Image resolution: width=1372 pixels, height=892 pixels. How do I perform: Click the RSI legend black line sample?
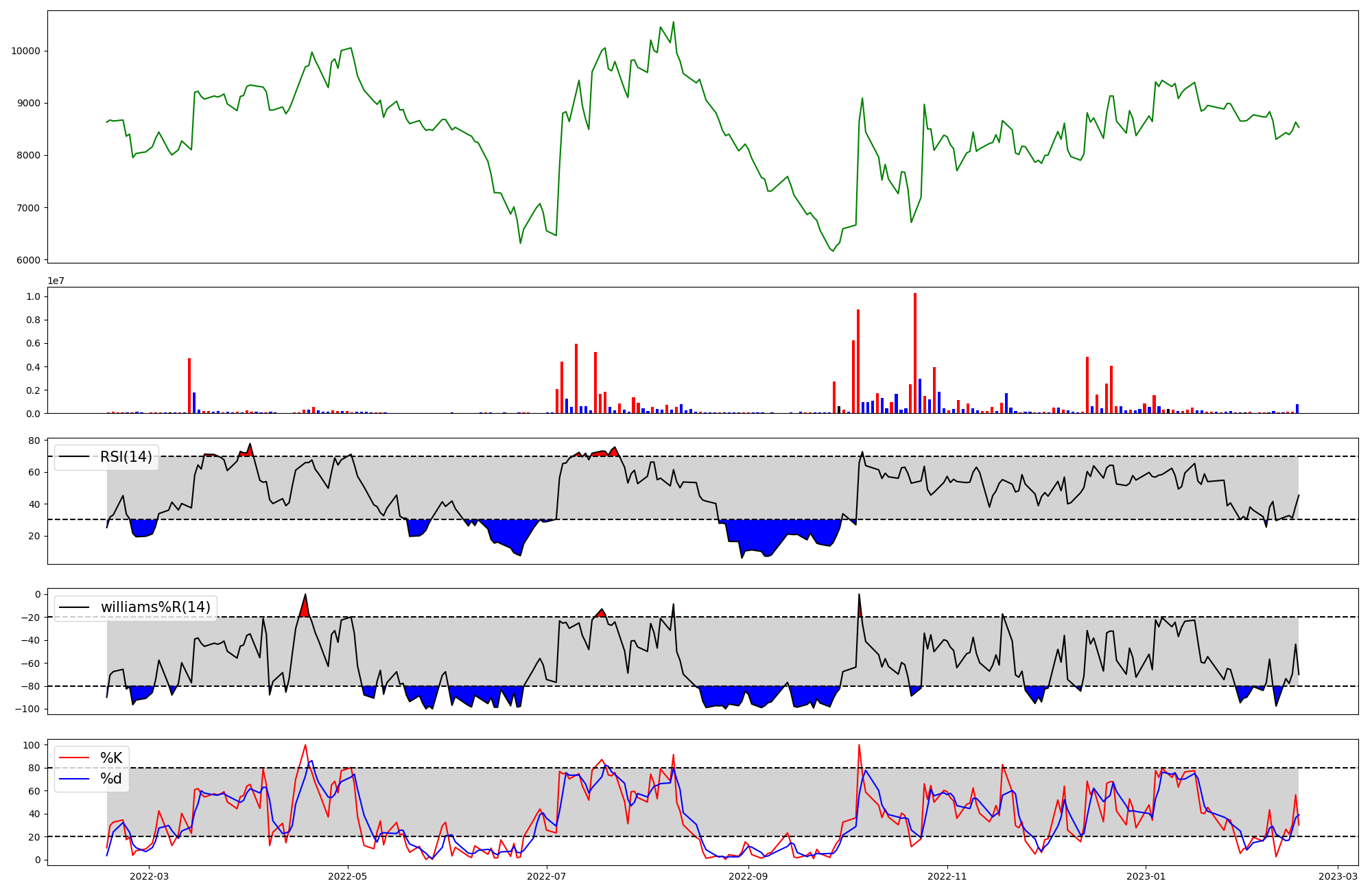[75, 457]
